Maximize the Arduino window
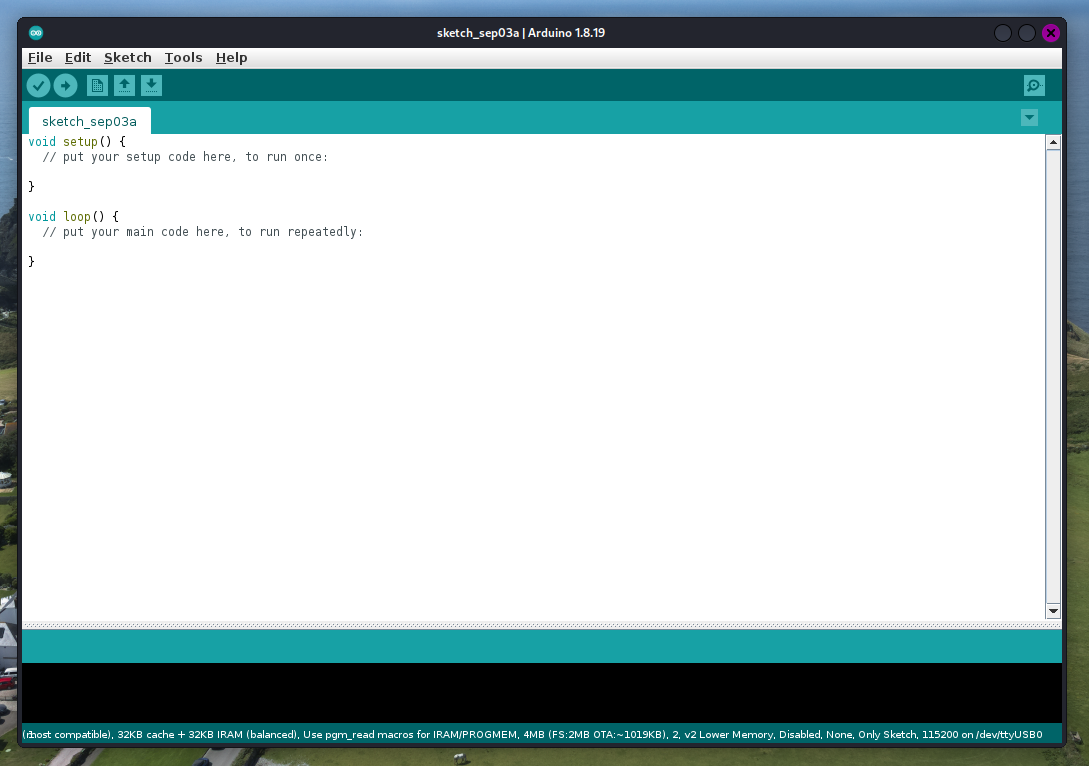This screenshot has height=766, width=1089. (1027, 33)
